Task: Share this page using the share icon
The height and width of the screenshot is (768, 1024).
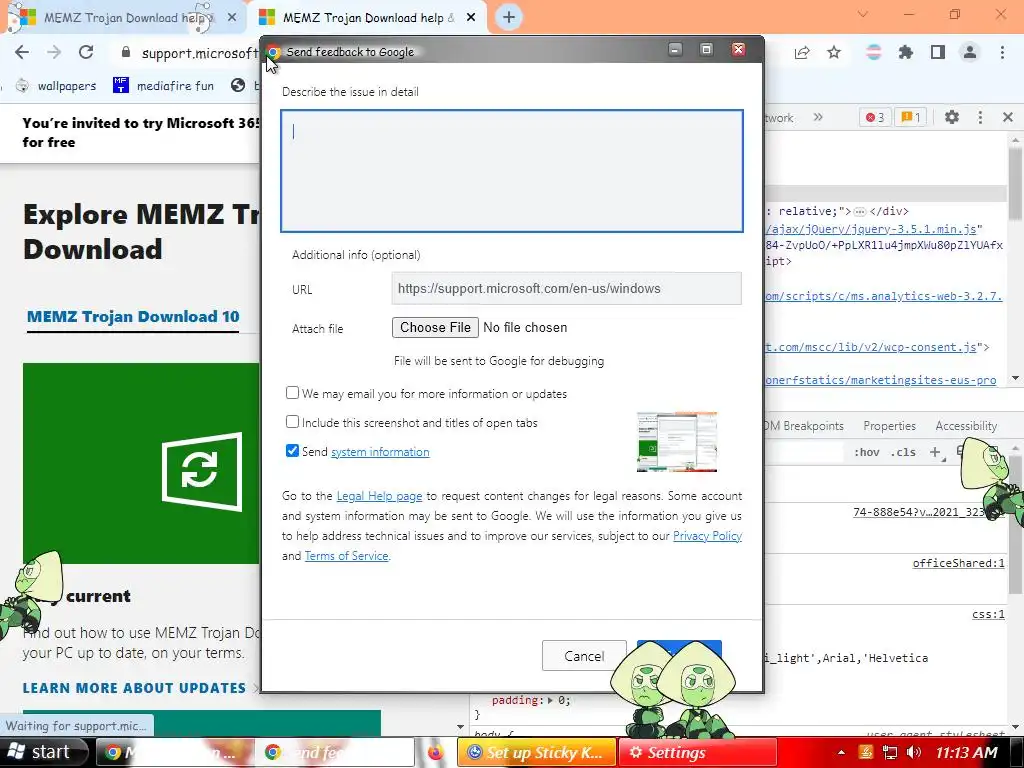Action: coord(802,52)
